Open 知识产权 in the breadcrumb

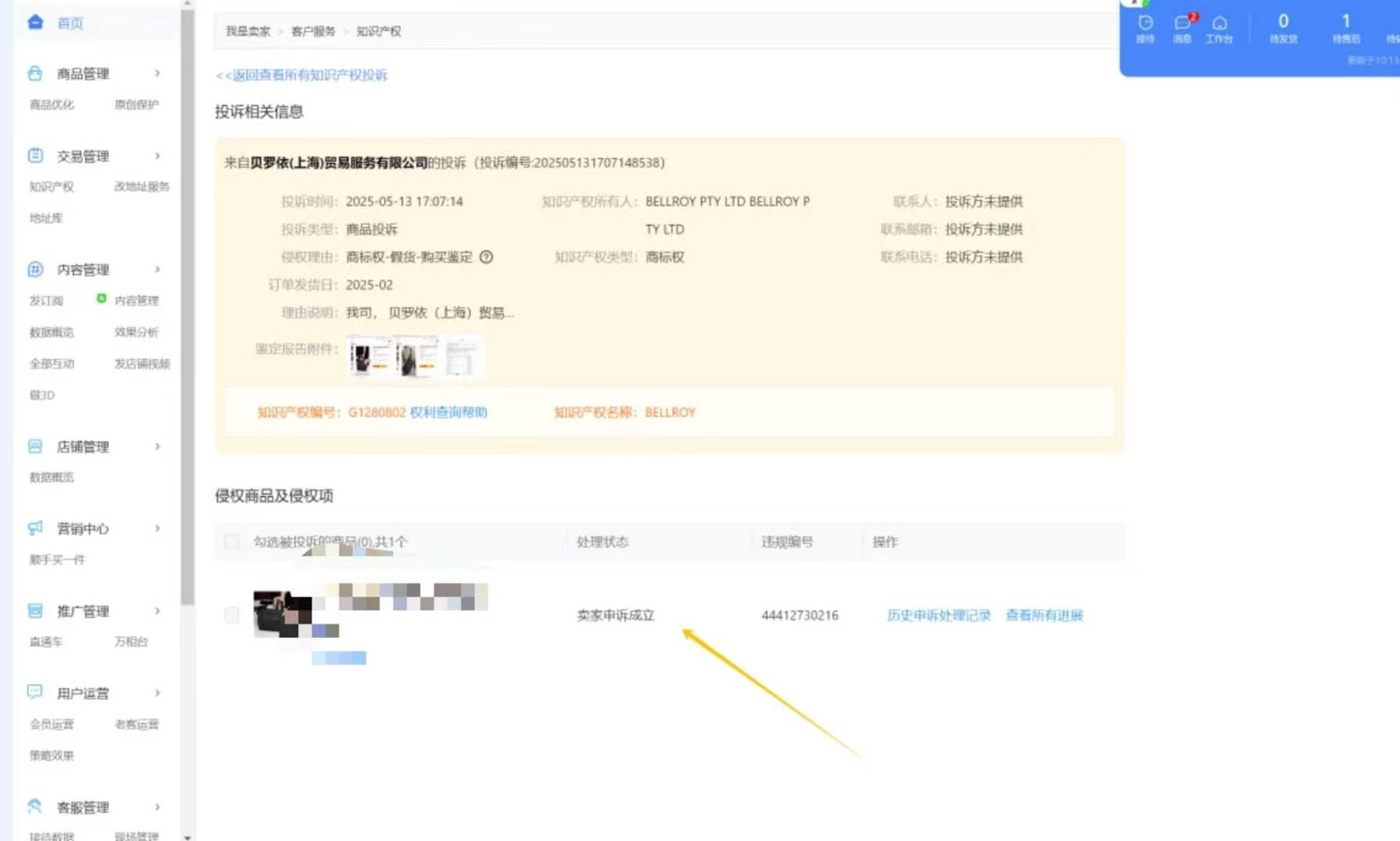(x=378, y=31)
